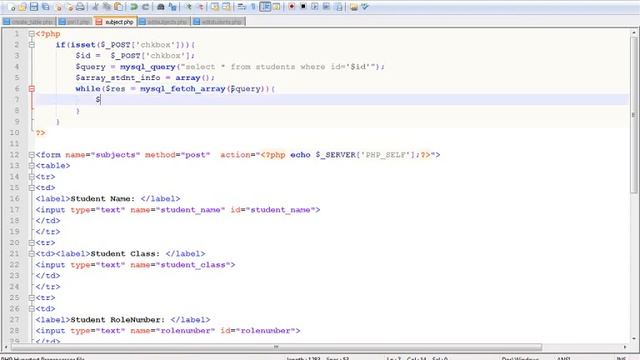This screenshot has height=360, width=640.
Task: Click the last toolbar icon with check mark
Action: coord(365,7)
